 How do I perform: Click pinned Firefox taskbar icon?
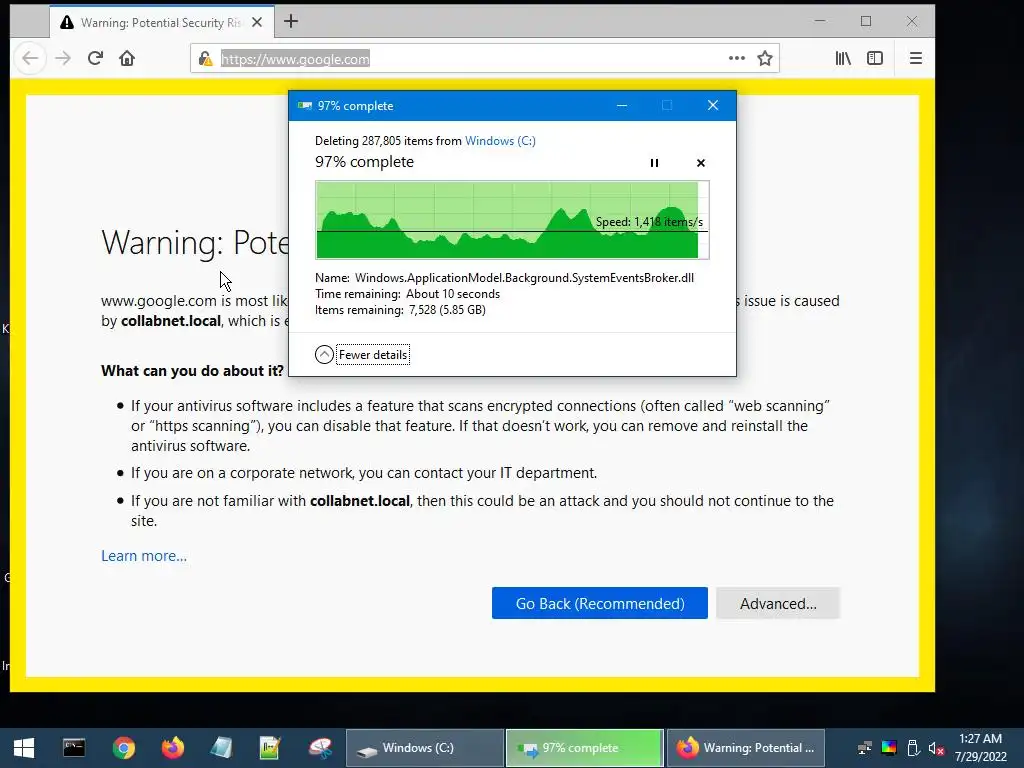pos(173,748)
